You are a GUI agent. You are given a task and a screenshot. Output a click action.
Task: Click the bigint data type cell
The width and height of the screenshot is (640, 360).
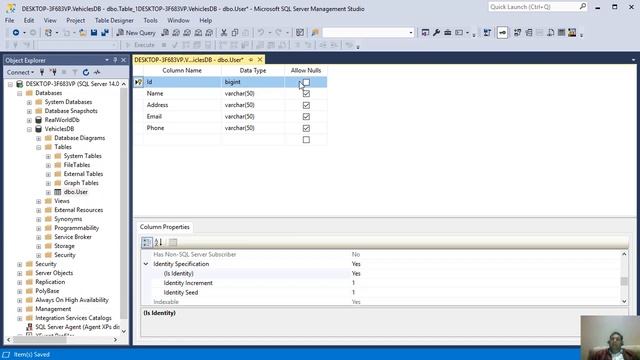pyautogui.click(x=253, y=82)
